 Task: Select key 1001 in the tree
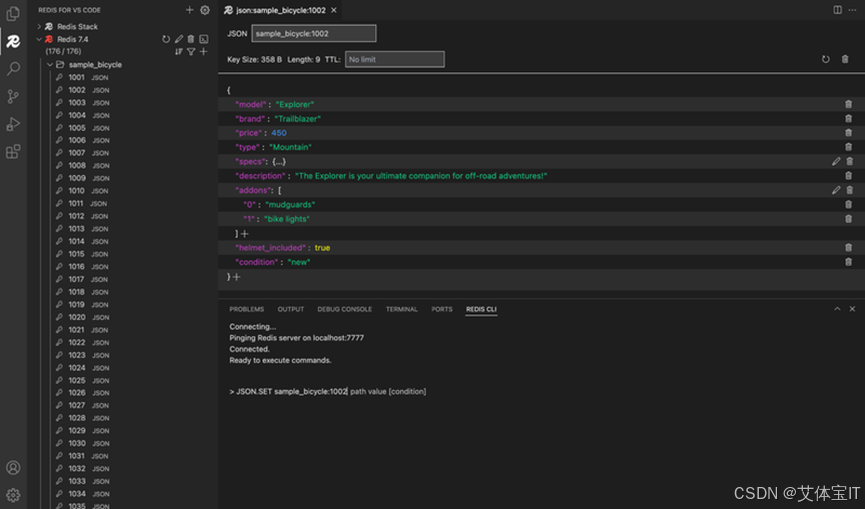coord(77,77)
